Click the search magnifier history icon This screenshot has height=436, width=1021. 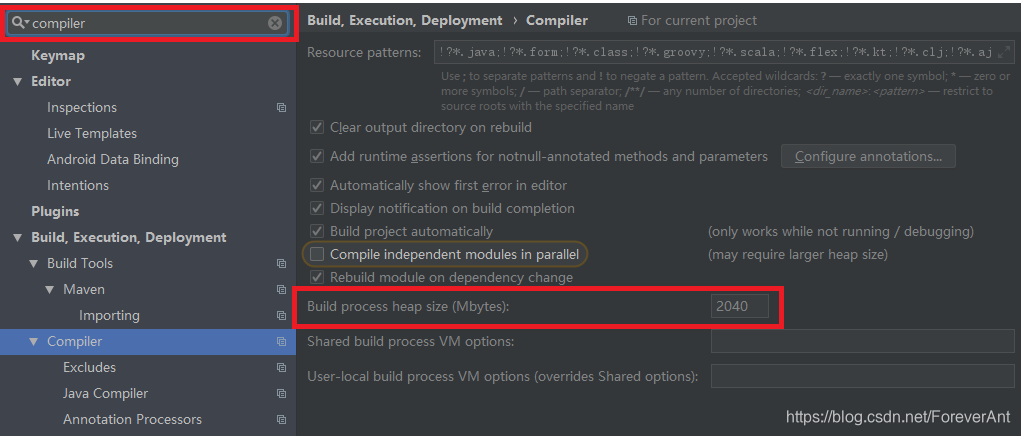(20, 23)
